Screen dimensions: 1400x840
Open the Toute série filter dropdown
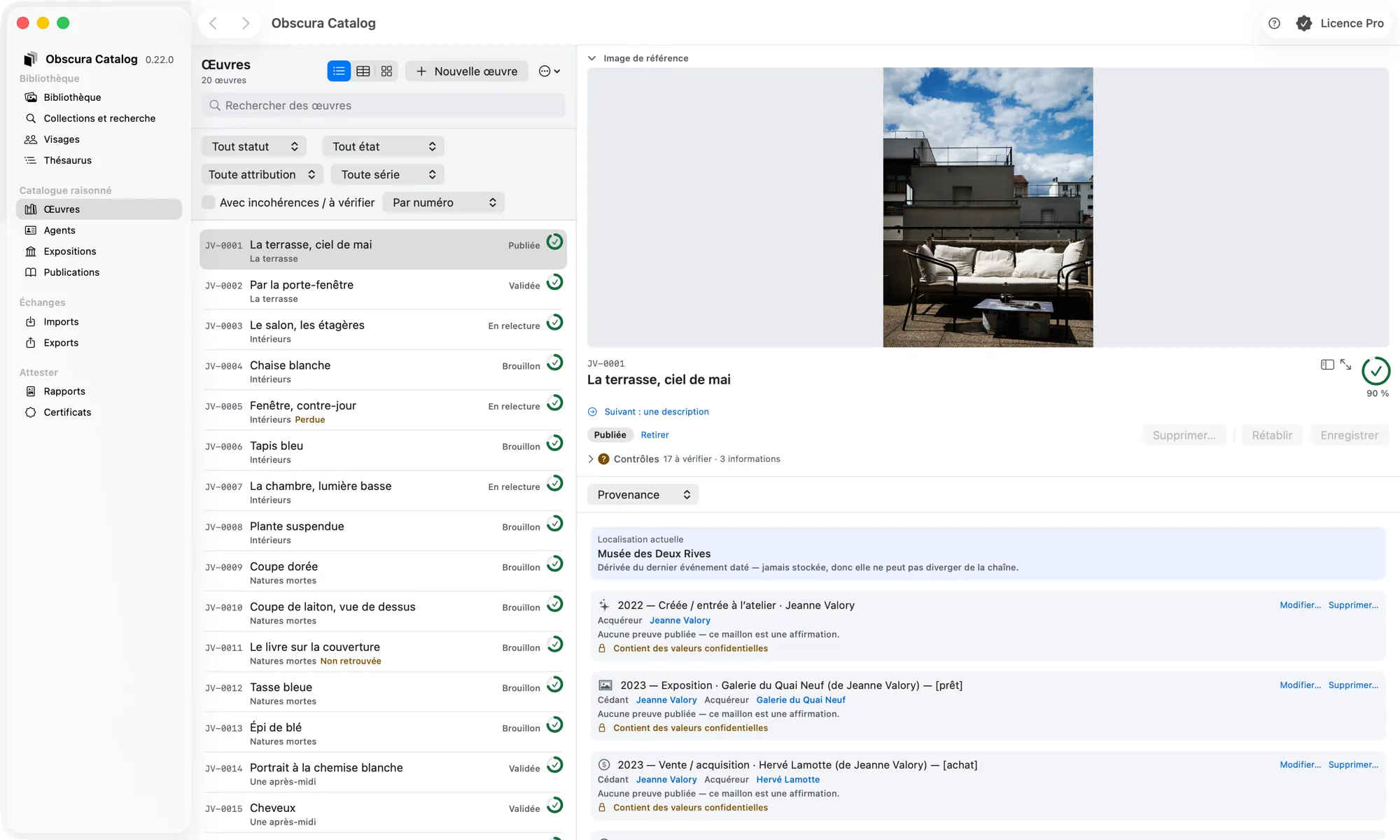coord(388,174)
